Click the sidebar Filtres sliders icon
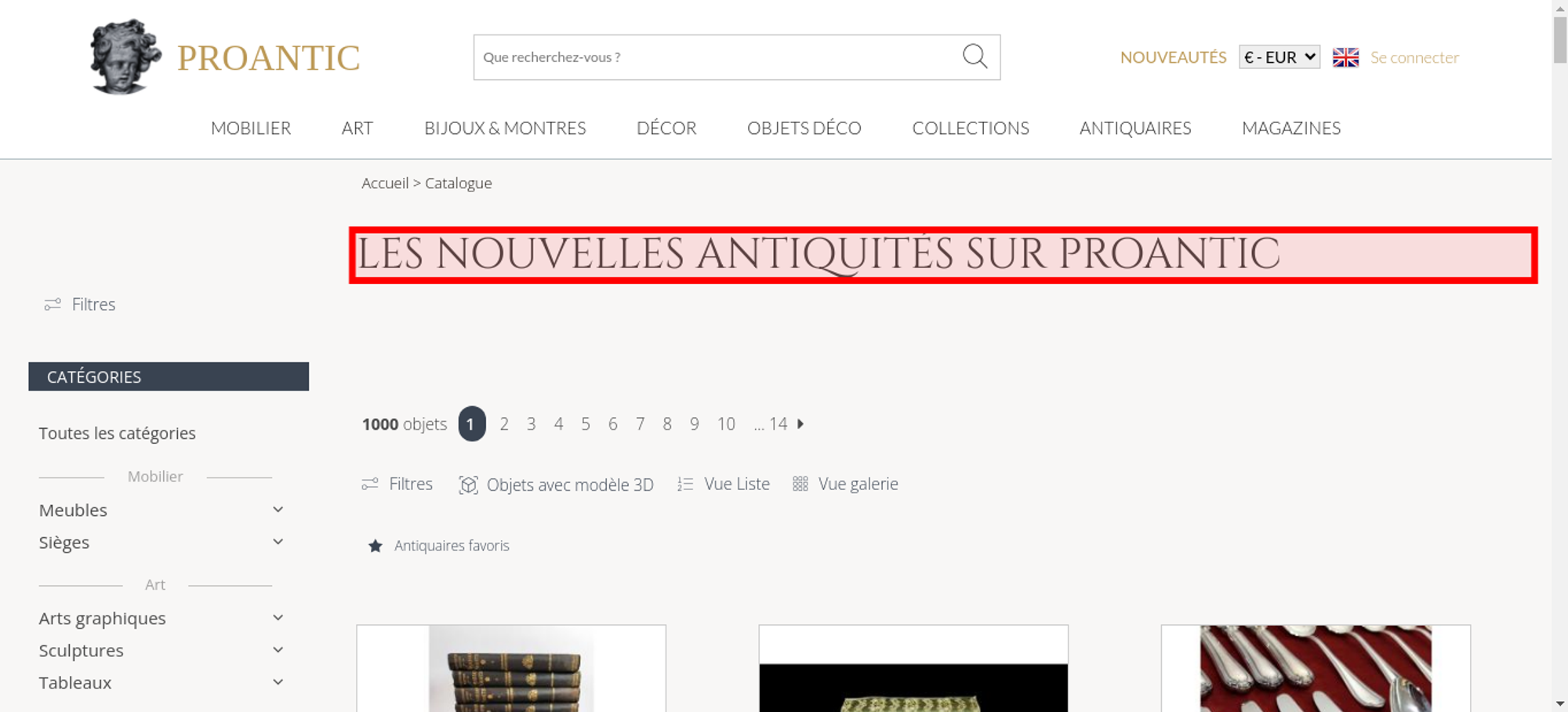The height and width of the screenshot is (712, 1568). click(x=53, y=304)
